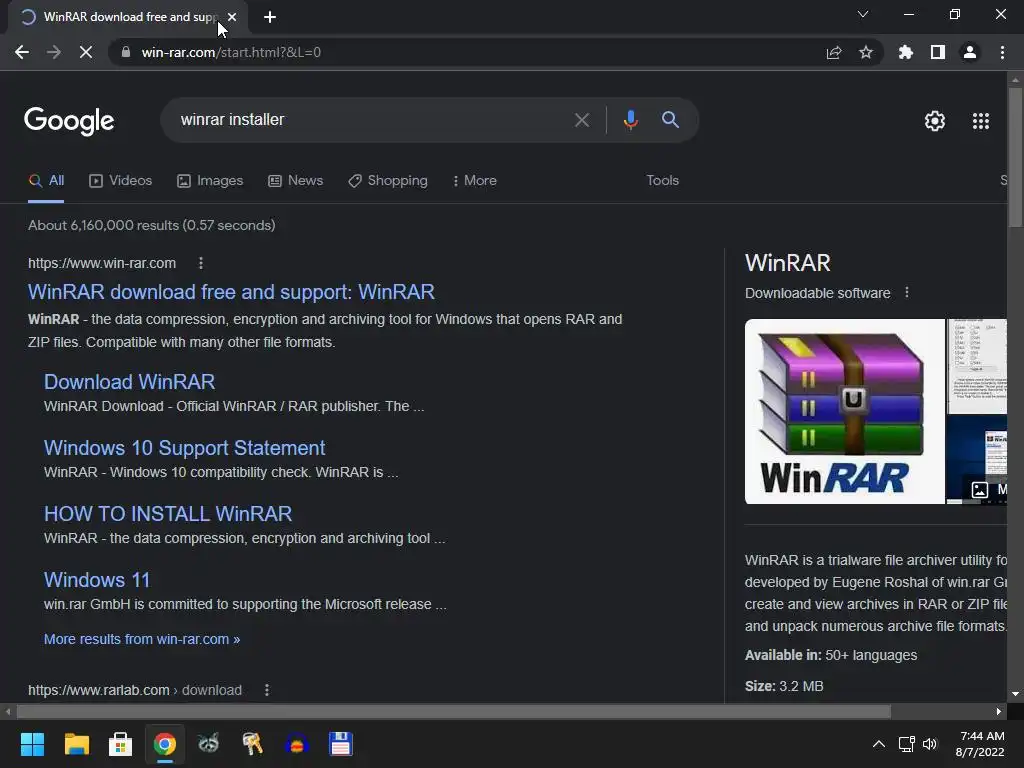1024x768 pixels.
Task: Click the scroll down arrow
Action: pos(1016,694)
